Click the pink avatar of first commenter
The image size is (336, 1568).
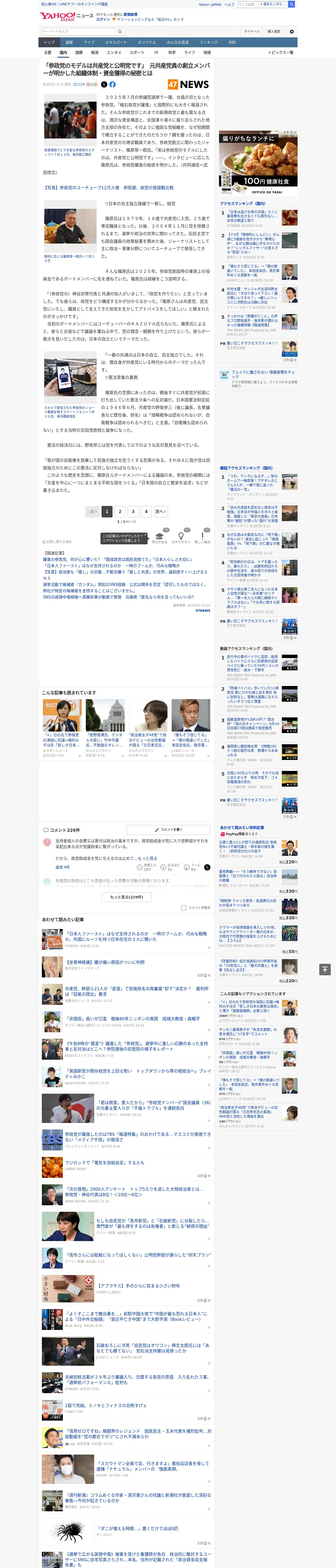[47, 843]
